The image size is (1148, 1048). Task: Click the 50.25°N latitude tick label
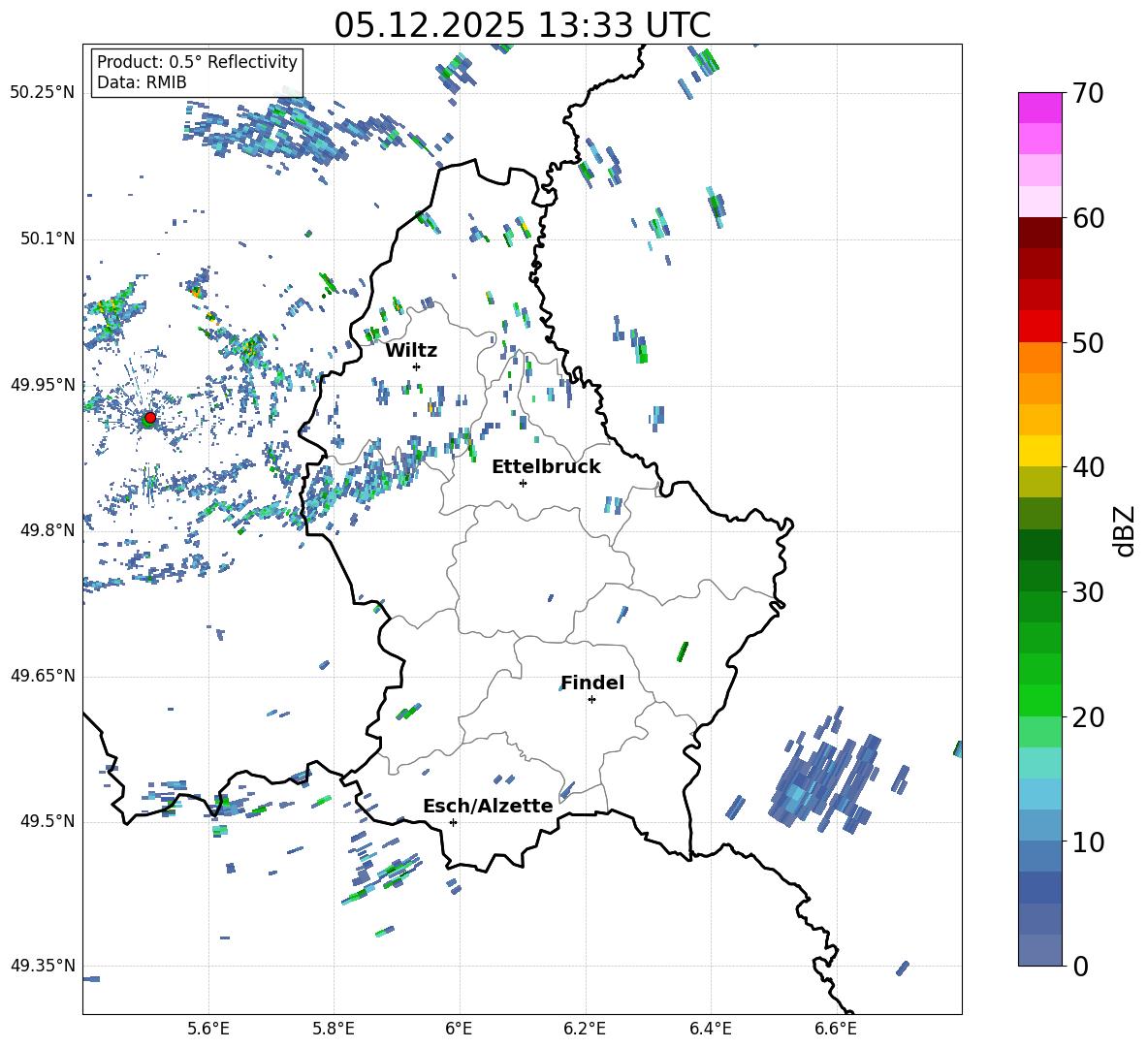[42, 93]
